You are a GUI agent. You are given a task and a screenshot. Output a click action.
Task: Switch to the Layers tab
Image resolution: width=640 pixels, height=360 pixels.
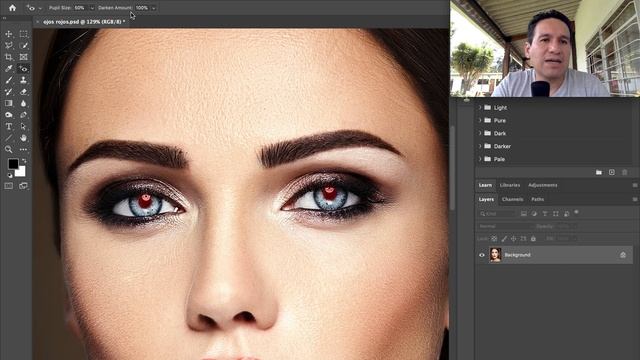click(x=486, y=200)
